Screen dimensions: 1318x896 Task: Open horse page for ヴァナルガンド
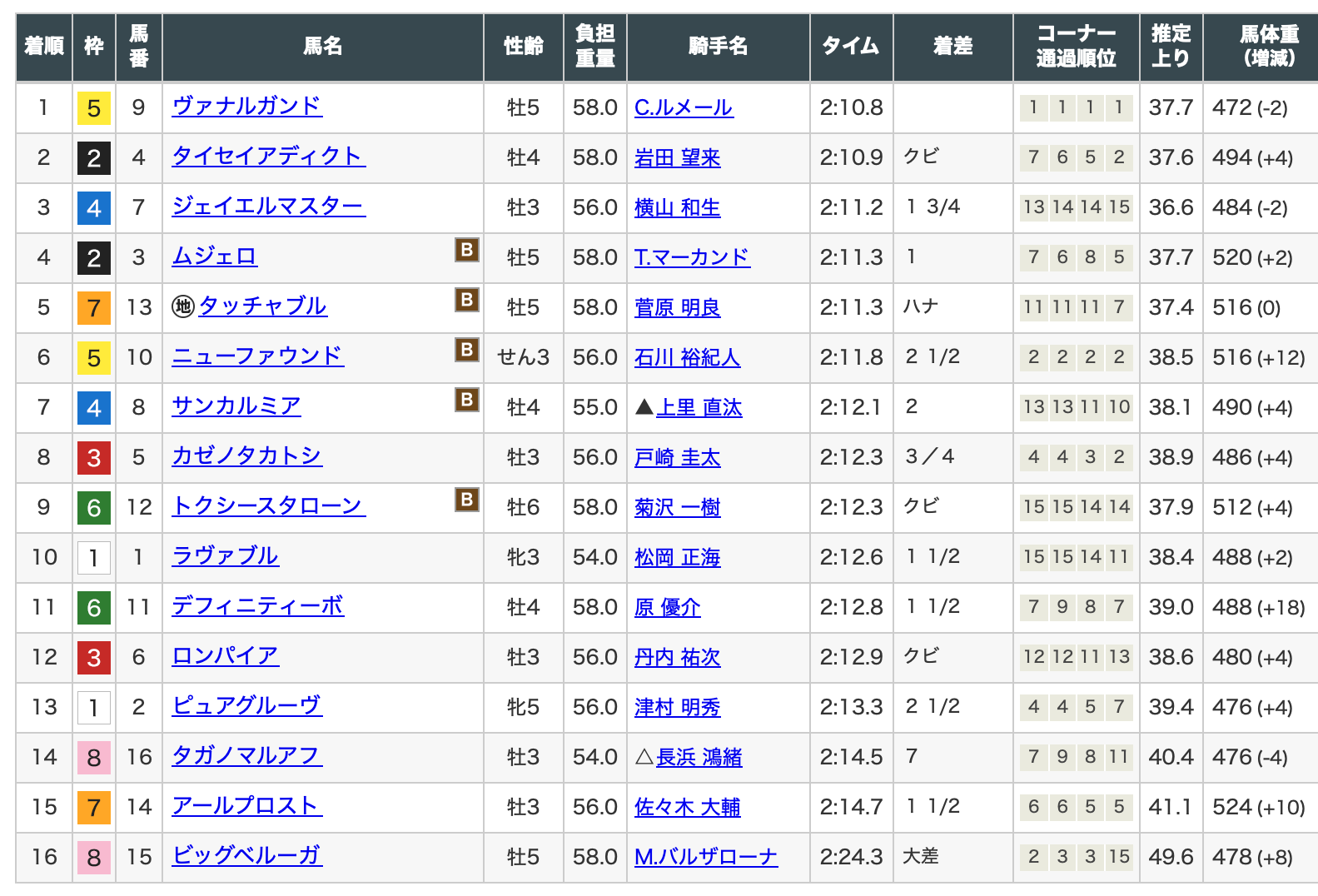246,107
